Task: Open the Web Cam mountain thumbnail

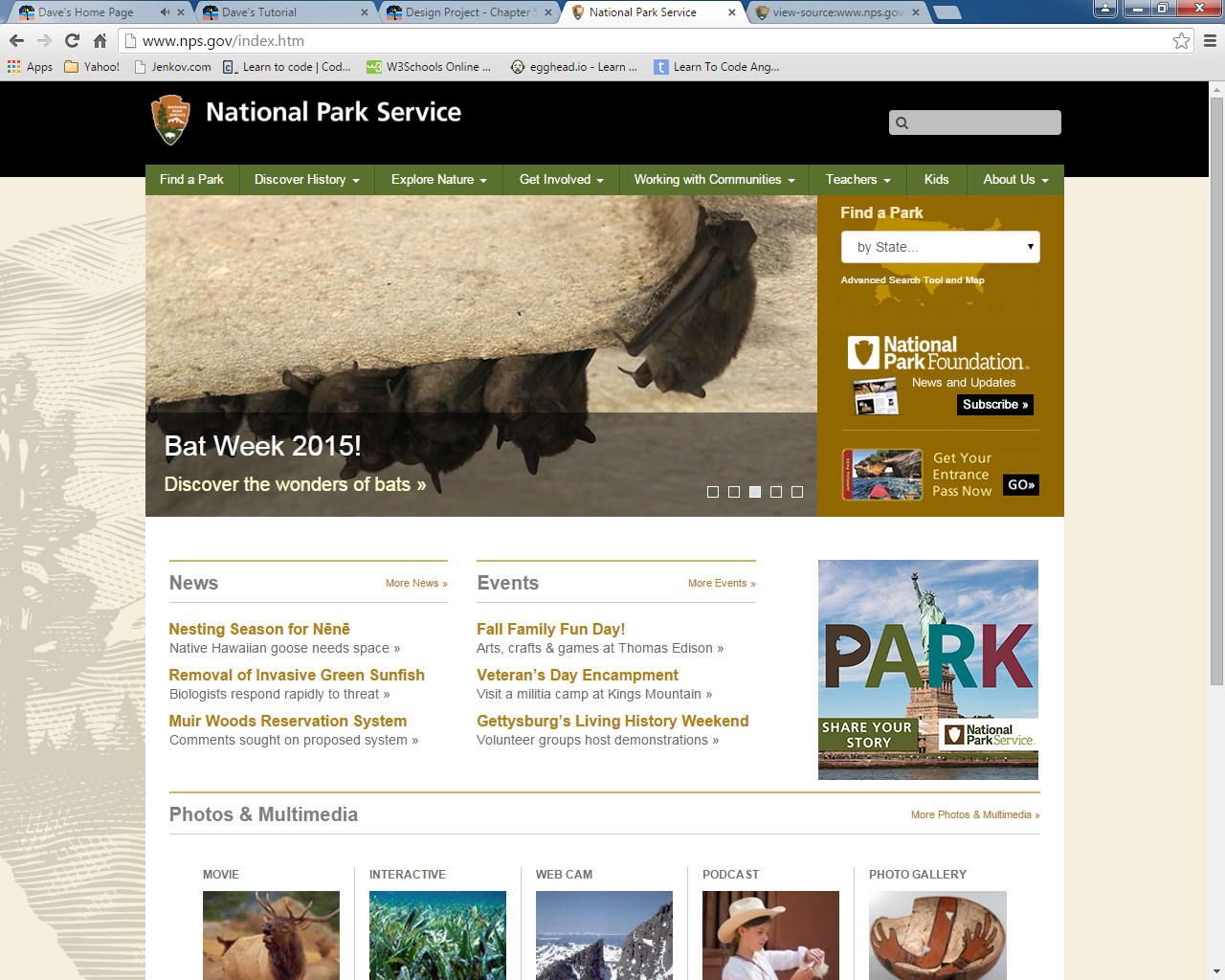Action: (x=604, y=935)
